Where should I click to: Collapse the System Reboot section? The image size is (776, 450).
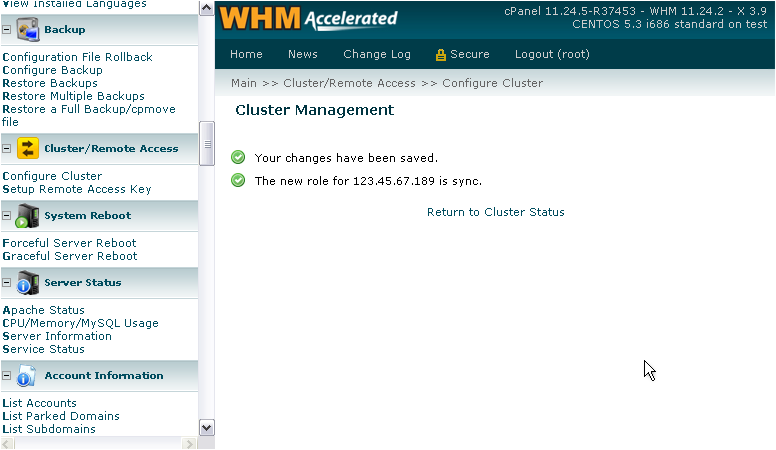click(6, 215)
